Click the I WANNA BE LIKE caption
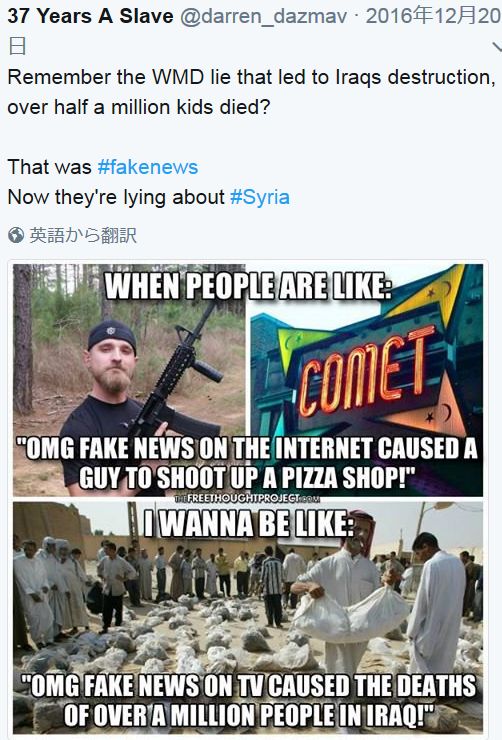This screenshot has width=502, height=740. [249, 524]
